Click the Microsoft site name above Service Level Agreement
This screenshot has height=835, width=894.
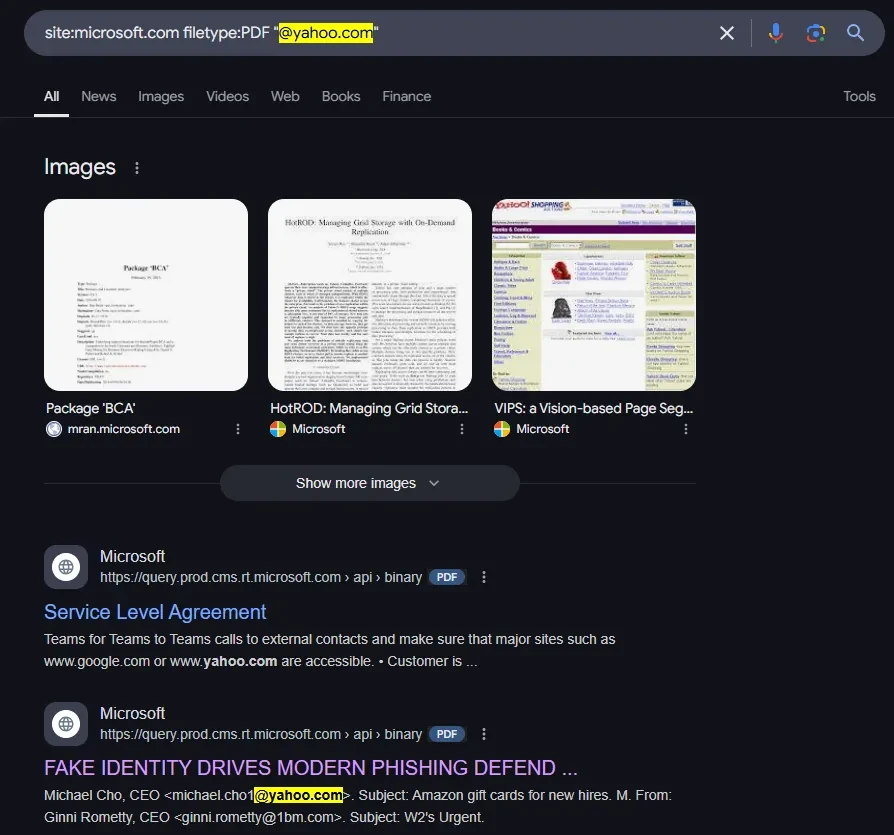132,556
